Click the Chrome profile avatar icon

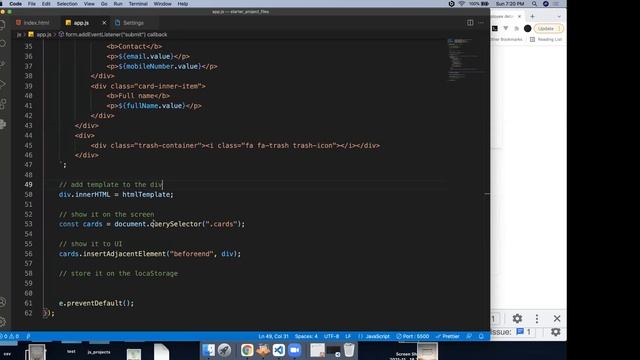point(527,29)
